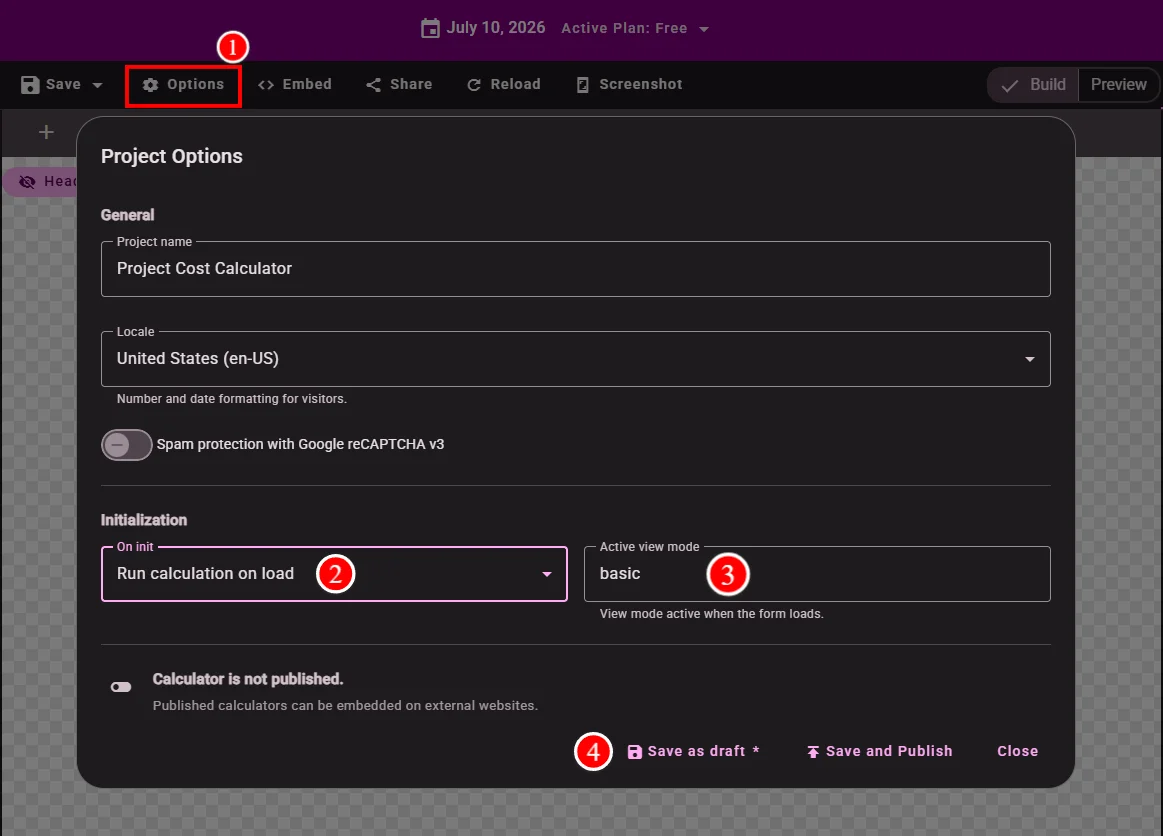
Task: Toggle the calculator published switch
Action: (121, 687)
